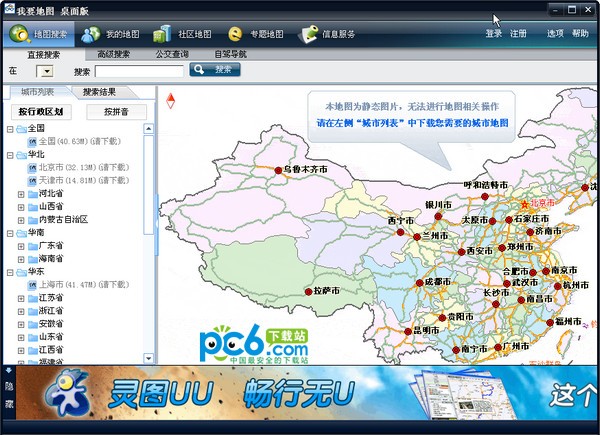Open the 在 region dropdown
Screen dimensions: 600x435
click(x=45, y=71)
